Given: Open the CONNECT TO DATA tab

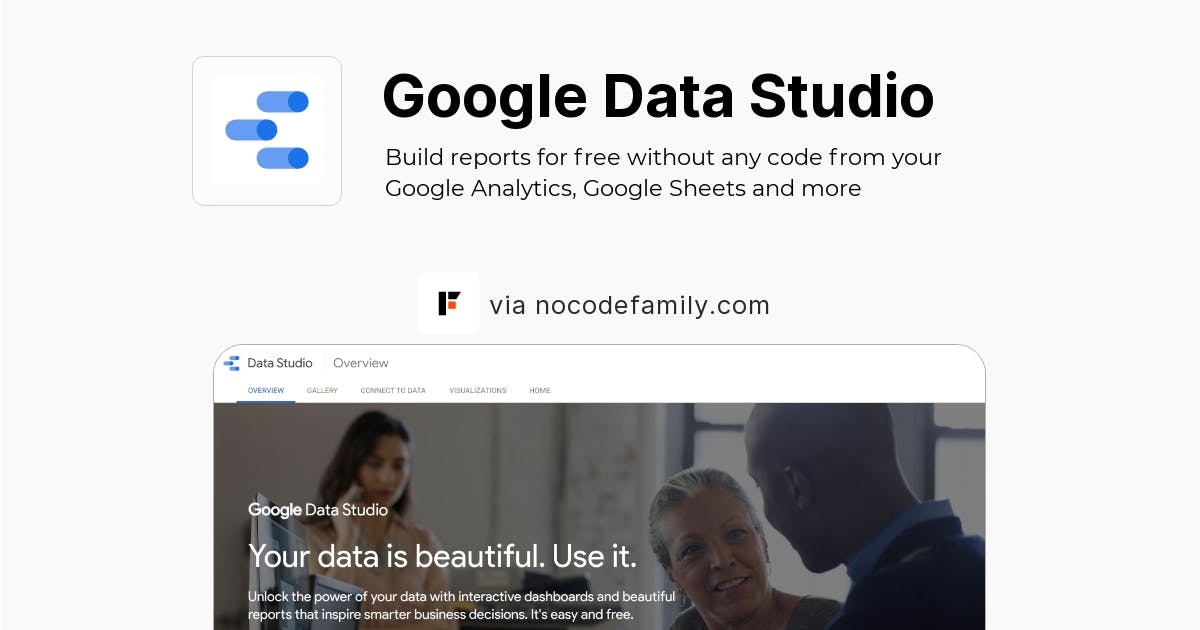Looking at the screenshot, I should (393, 390).
